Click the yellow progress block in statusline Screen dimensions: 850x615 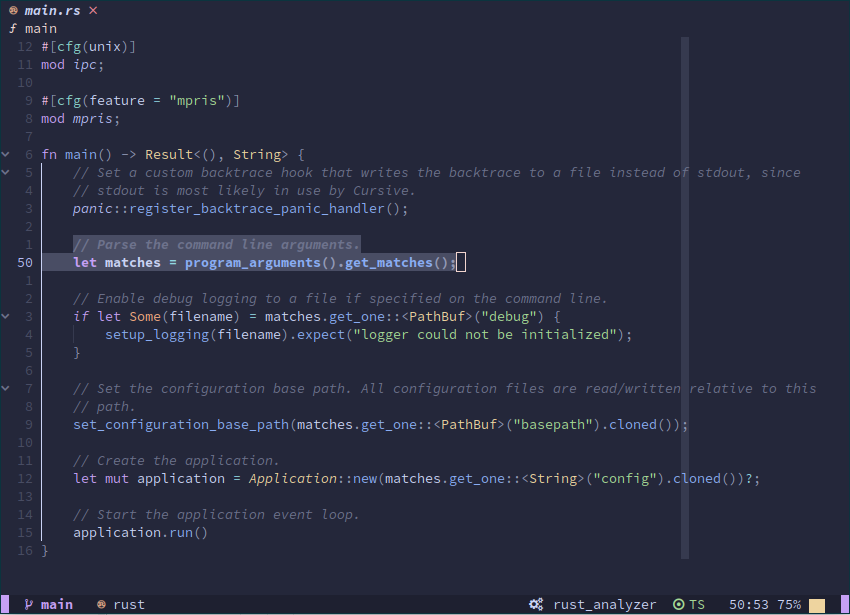point(817,605)
